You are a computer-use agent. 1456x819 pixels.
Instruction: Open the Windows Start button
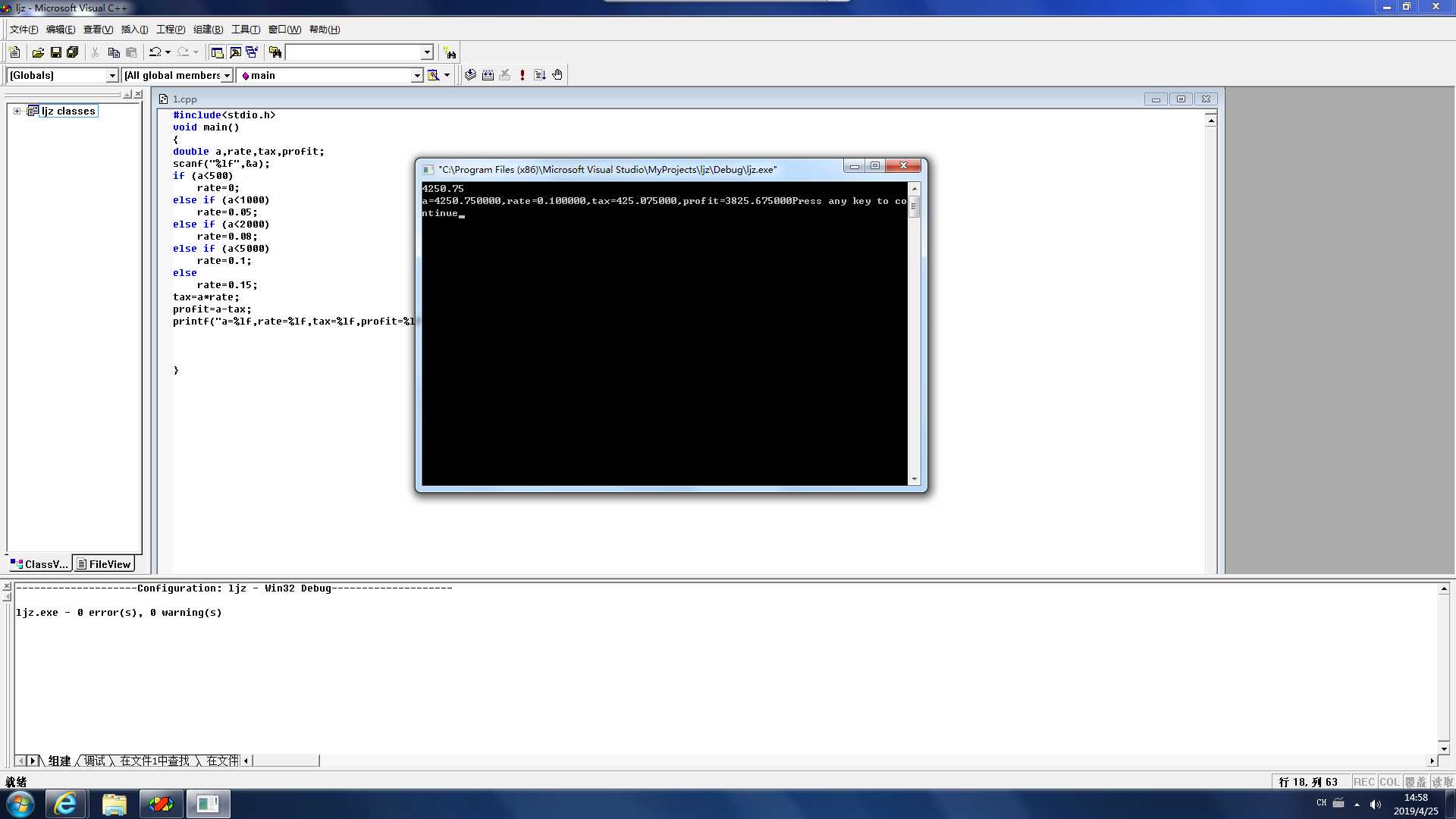(20, 804)
